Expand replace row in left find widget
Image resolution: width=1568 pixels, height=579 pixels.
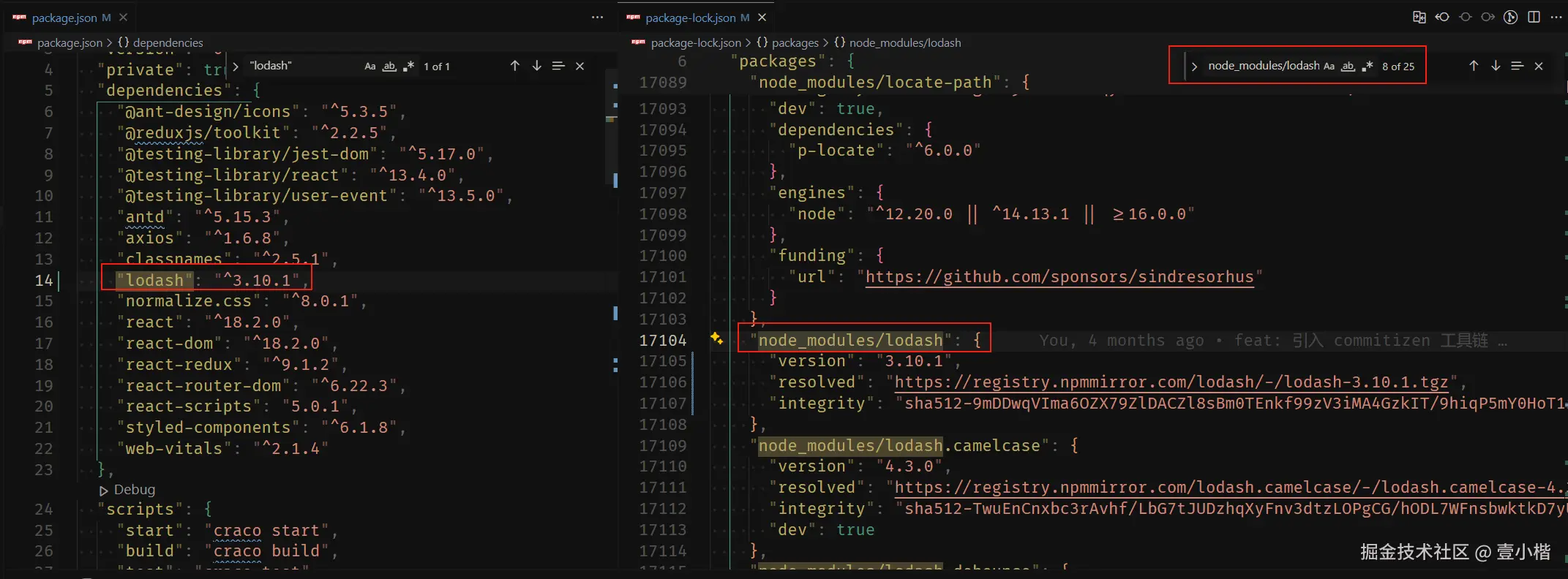236,67
